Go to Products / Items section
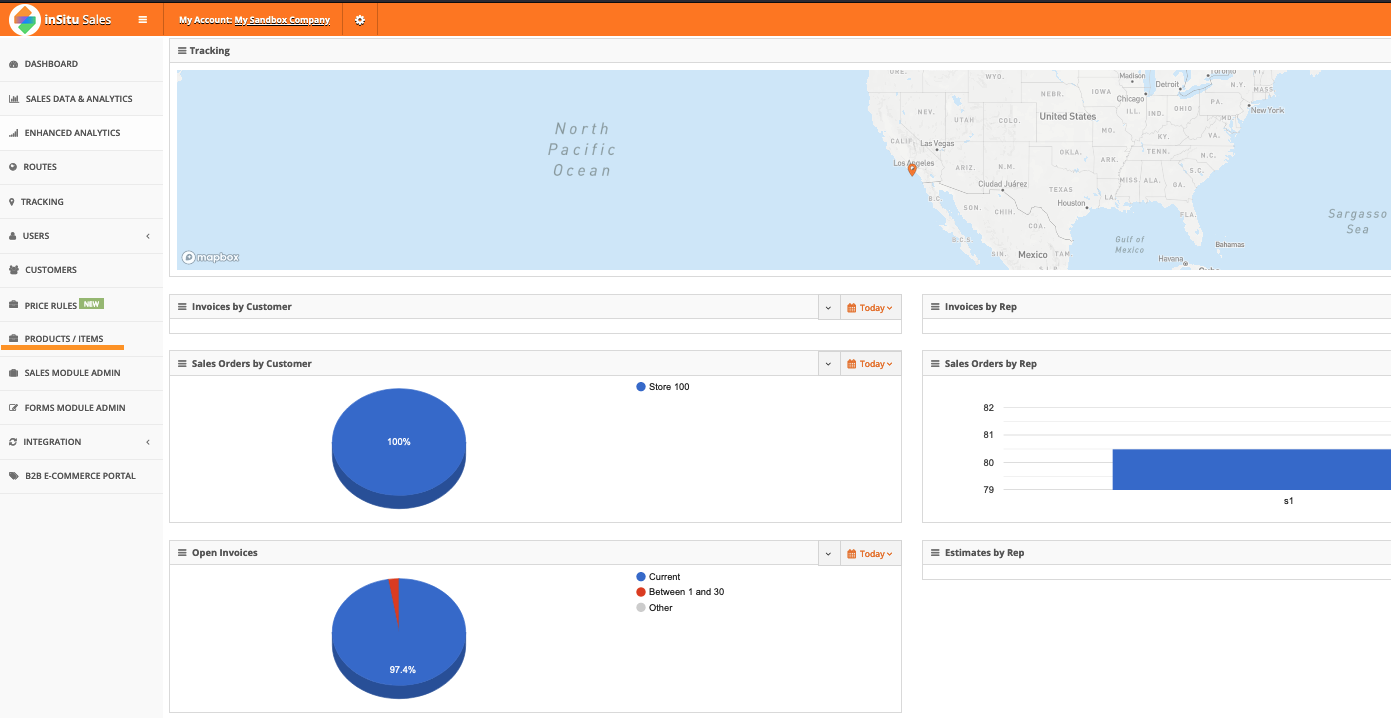The height and width of the screenshot is (718, 1391). click(x=64, y=339)
